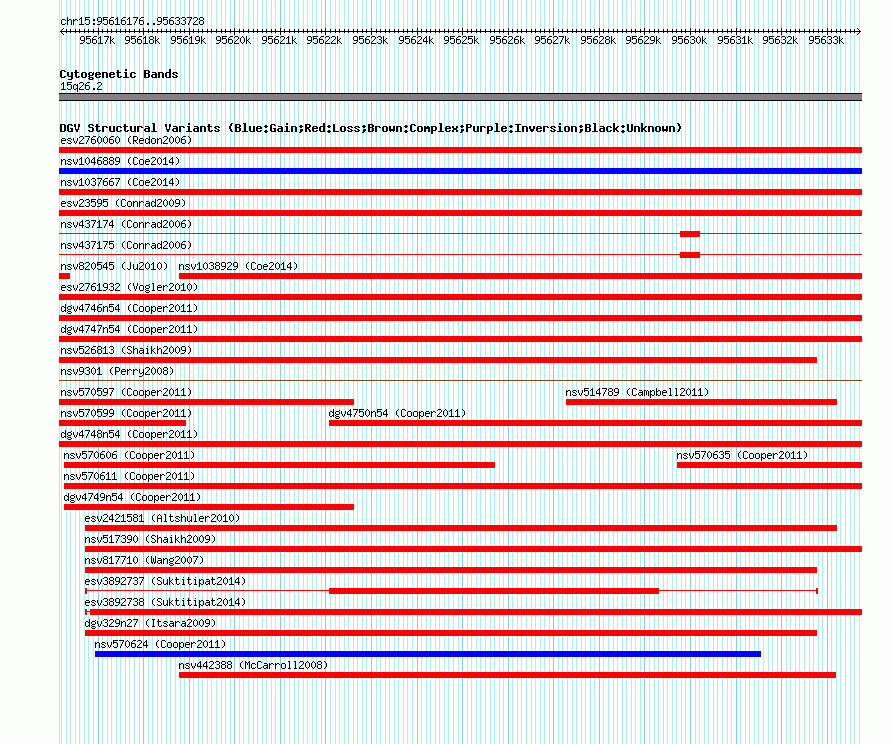Click the thick red segment of nsv437175
The image size is (890, 744).
coord(690,255)
